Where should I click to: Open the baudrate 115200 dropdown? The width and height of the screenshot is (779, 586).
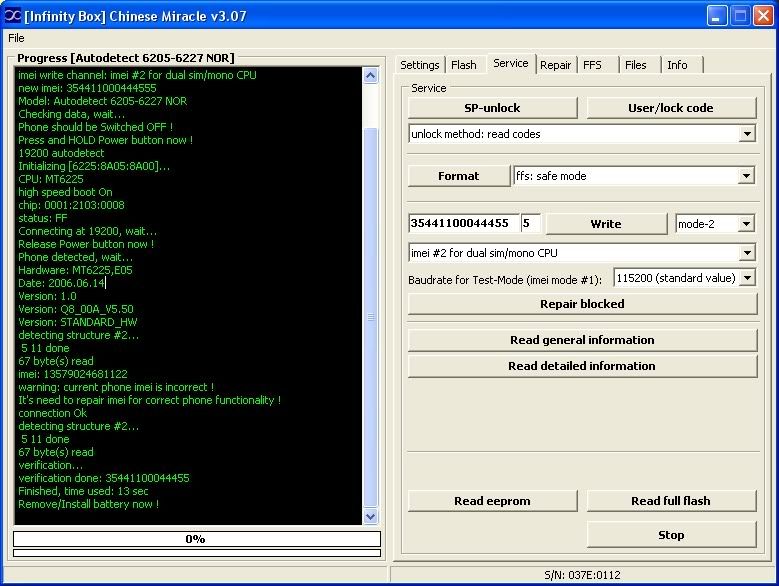pos(747,278)
